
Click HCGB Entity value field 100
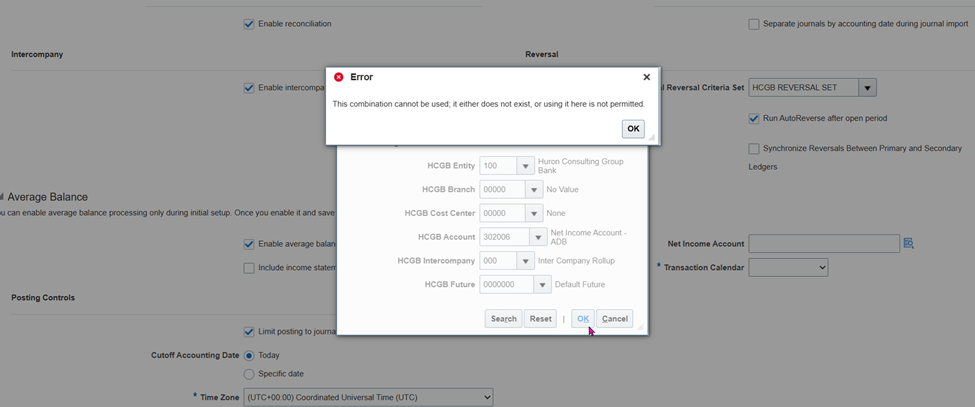pyautogui.click(x=498, y=166)
